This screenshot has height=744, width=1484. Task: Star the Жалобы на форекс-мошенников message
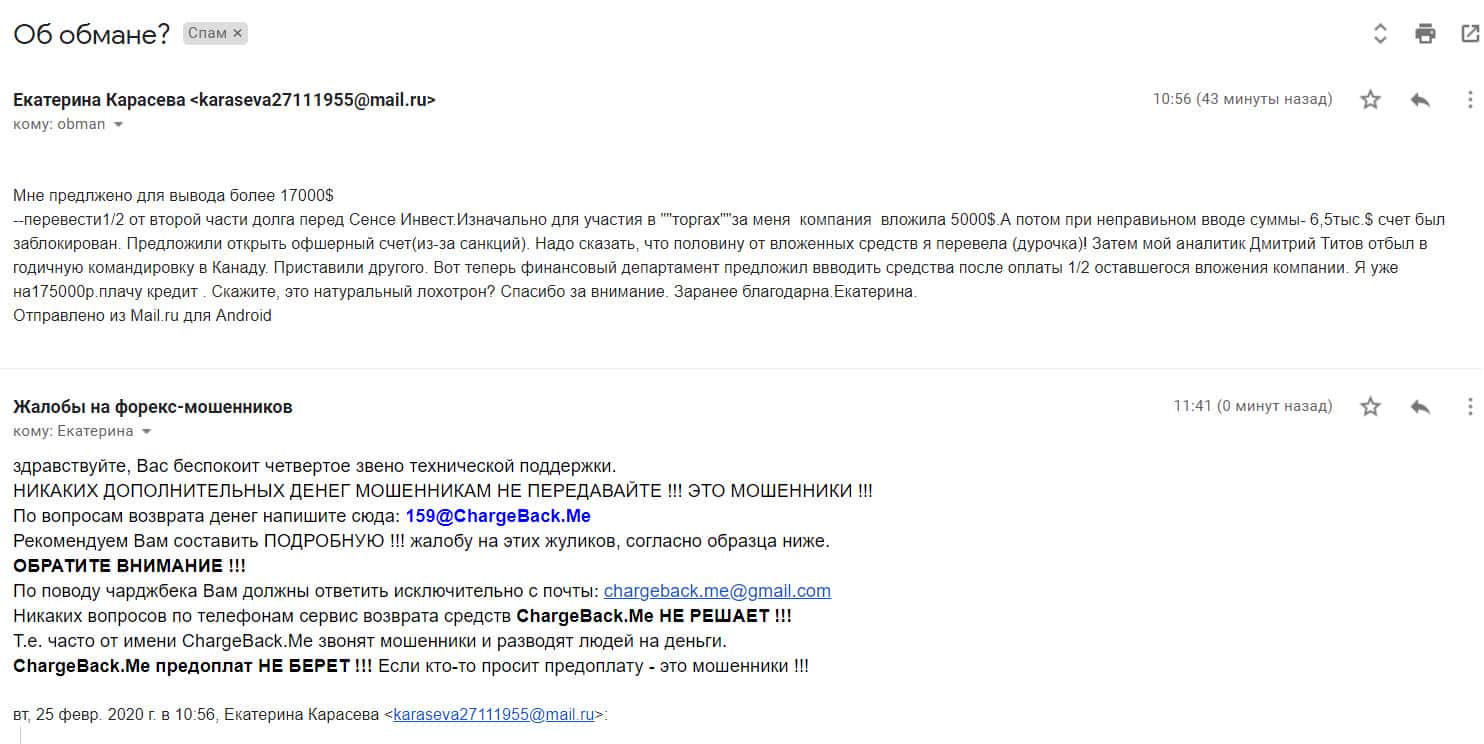coord(1371,406)
